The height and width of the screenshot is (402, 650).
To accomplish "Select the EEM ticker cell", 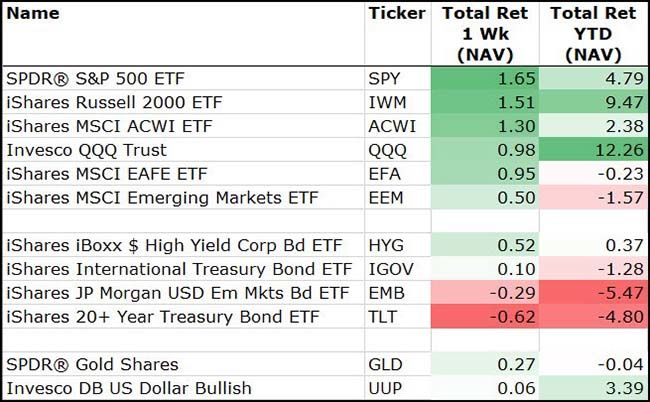I will (388, 198).
